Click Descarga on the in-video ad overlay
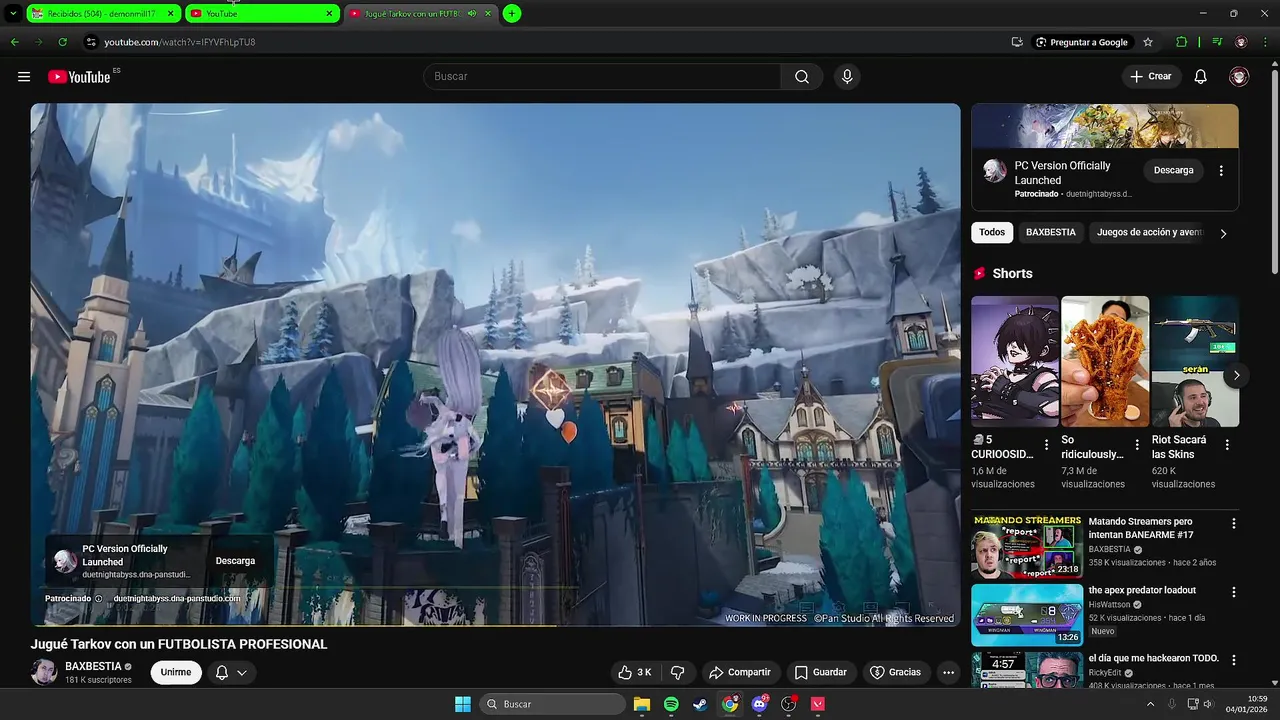1280x720 pixels. tap(235, 561)
